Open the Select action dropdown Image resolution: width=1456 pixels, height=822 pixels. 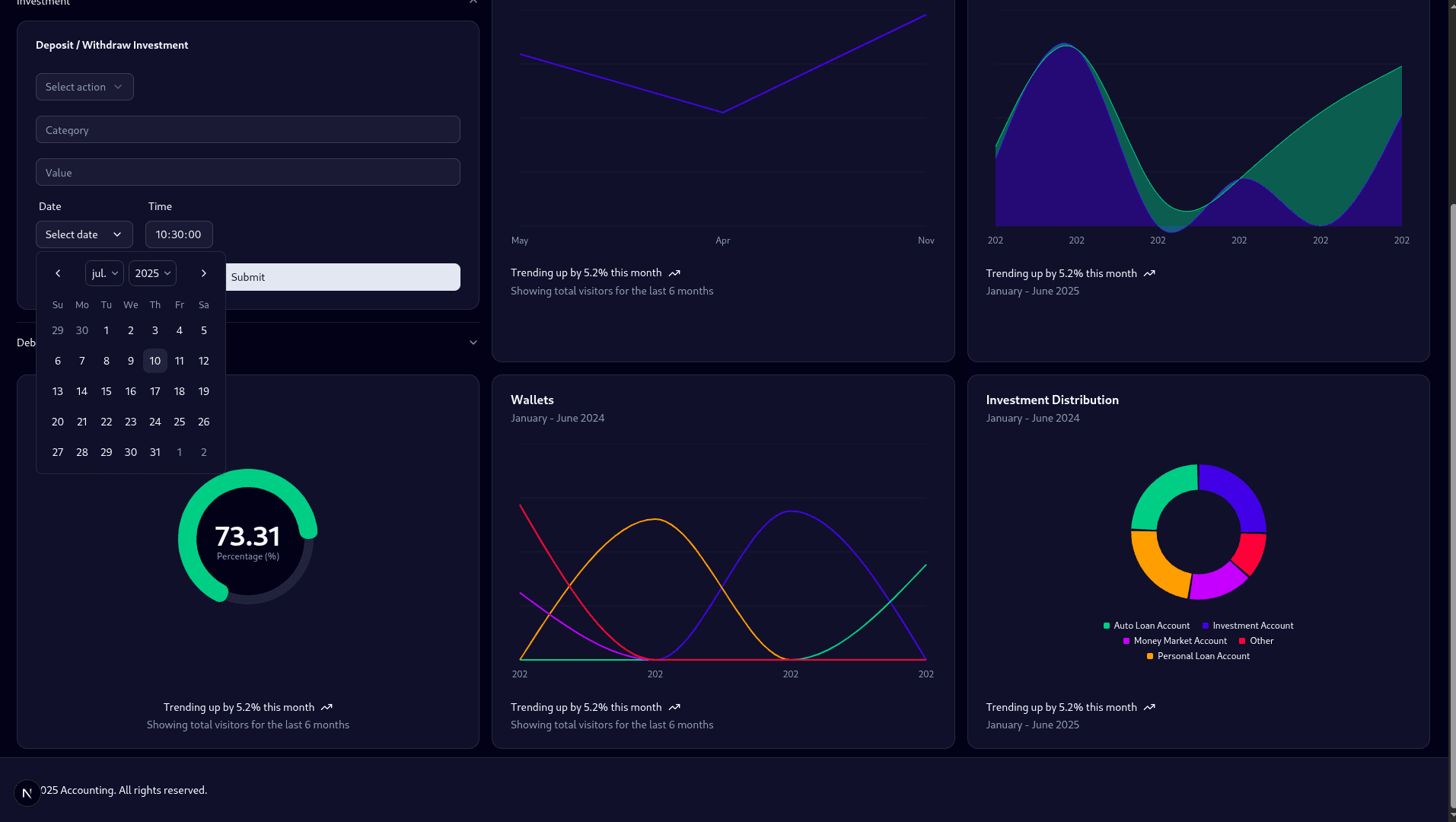[84, 87]
